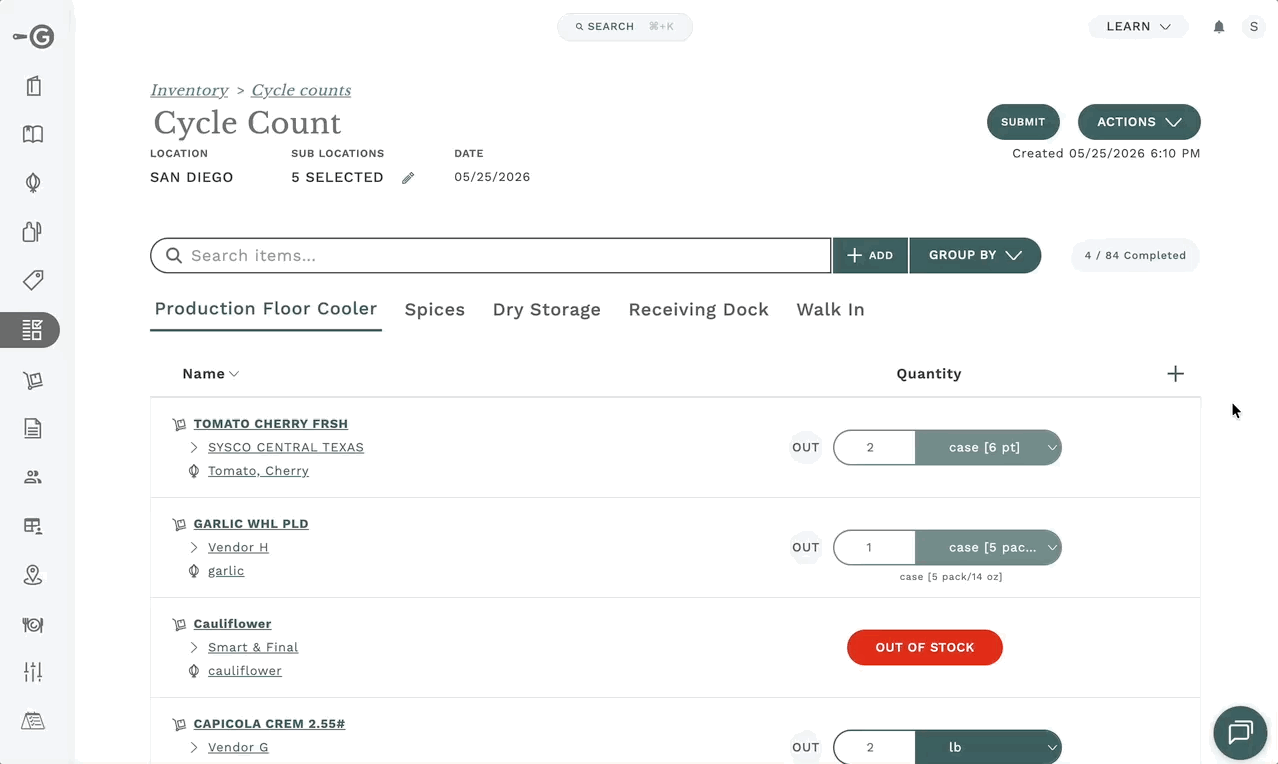
Task: Expand the Smart & Final chevron
Action: click(x=194, y=648)
